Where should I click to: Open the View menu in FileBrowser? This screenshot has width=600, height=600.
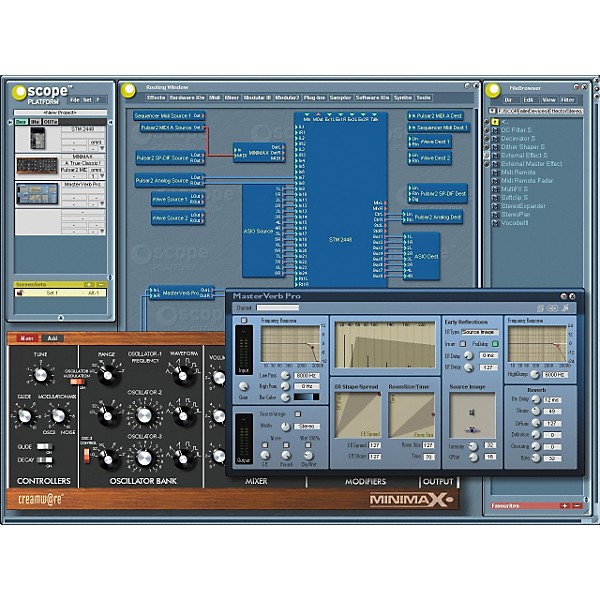click(549, 100)
